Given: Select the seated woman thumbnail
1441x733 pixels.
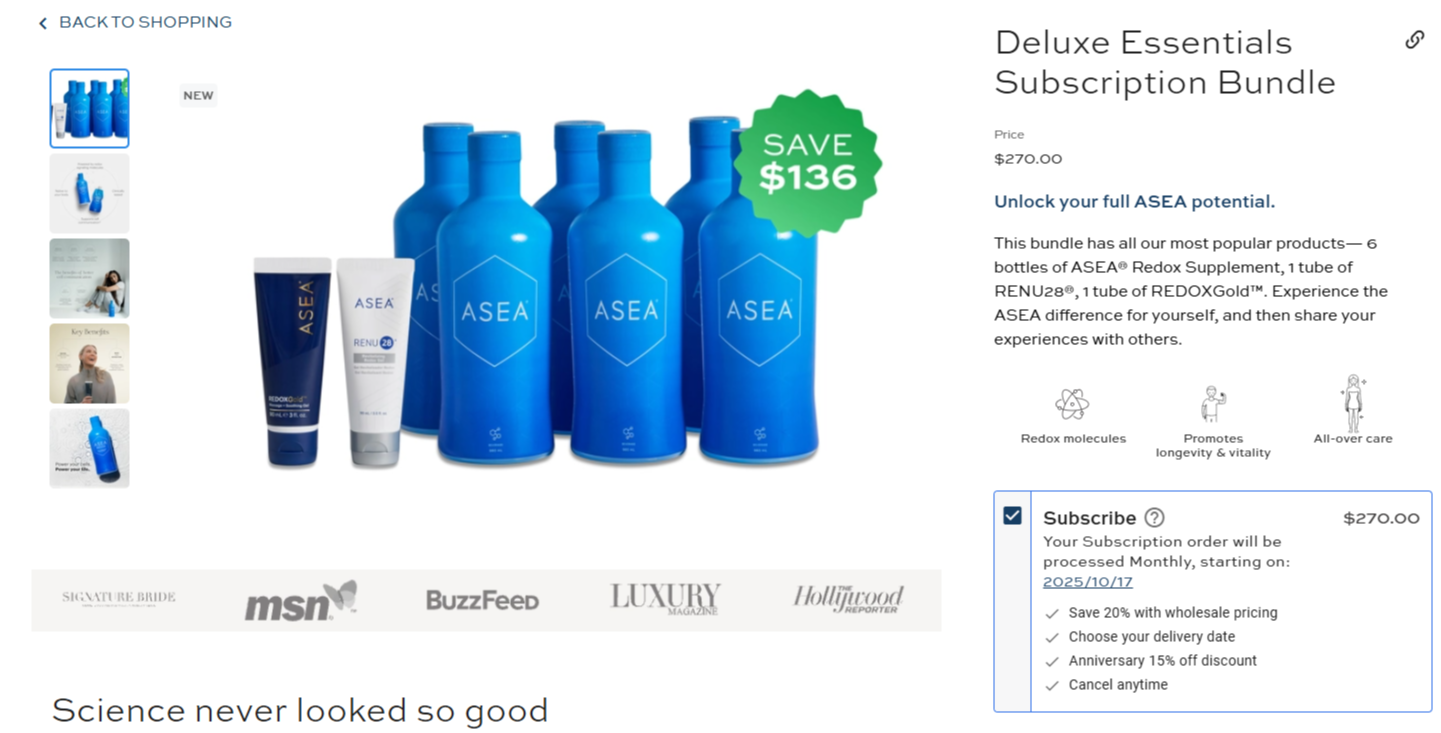Looking at the screenshot, I should (x=89, y=278).
